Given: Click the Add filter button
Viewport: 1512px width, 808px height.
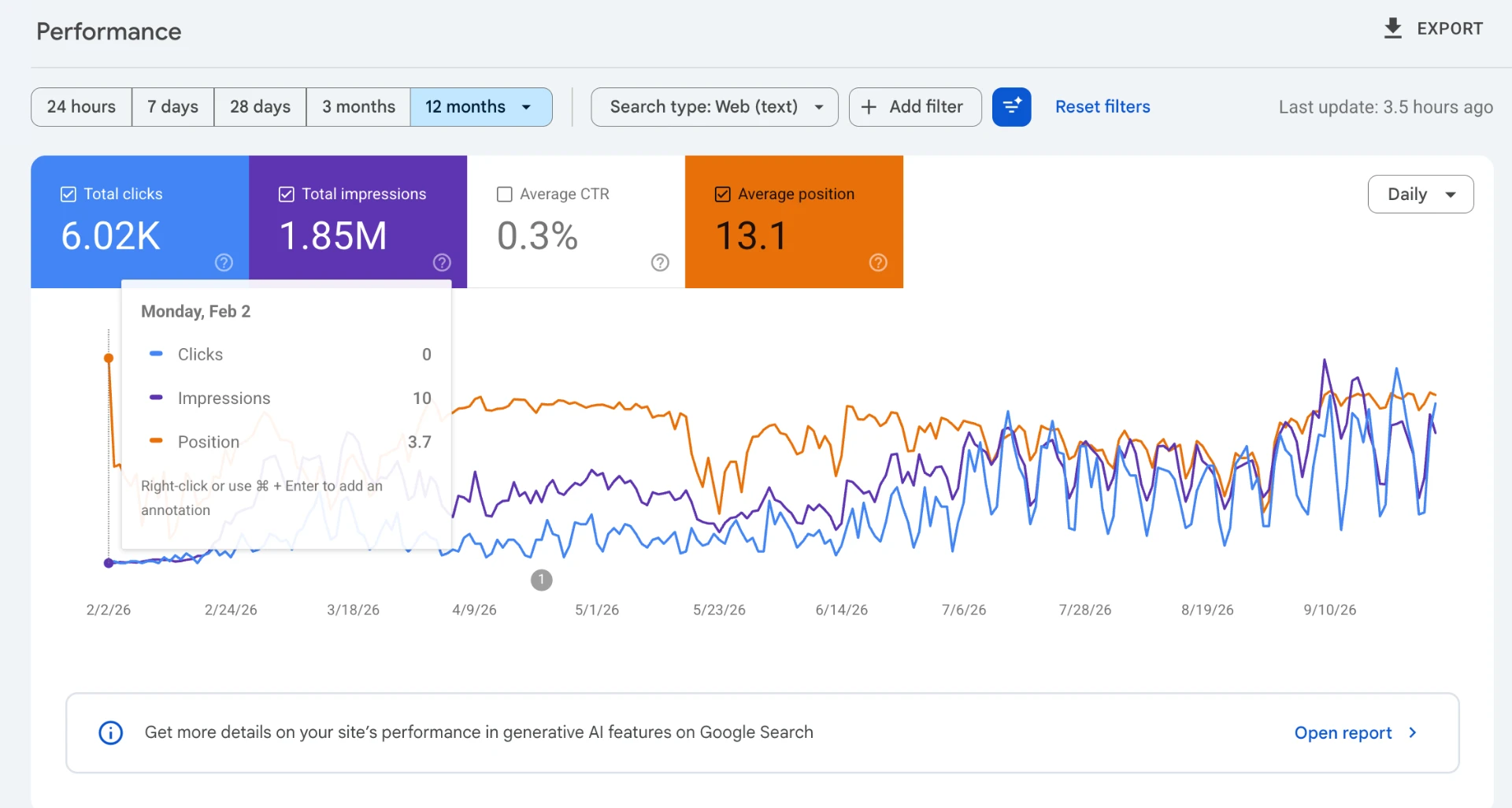Looking at the screenshot, I should pyautogui.click(x=915, y=106).
